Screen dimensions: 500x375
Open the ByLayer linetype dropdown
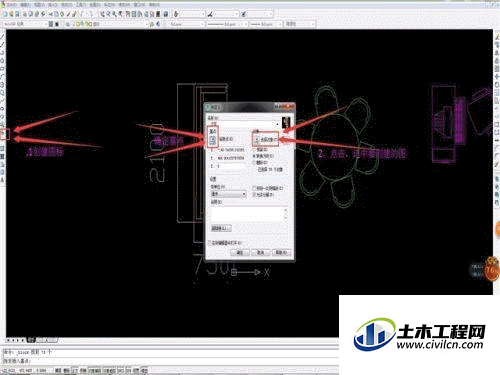pos(227,24)
